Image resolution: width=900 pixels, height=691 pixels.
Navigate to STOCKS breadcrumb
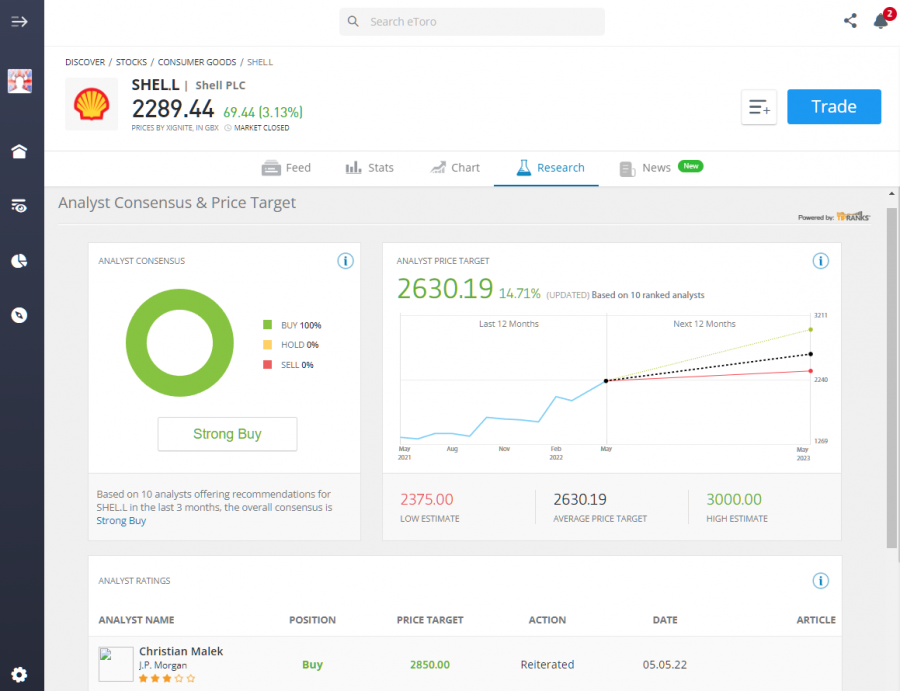point(131,62)
